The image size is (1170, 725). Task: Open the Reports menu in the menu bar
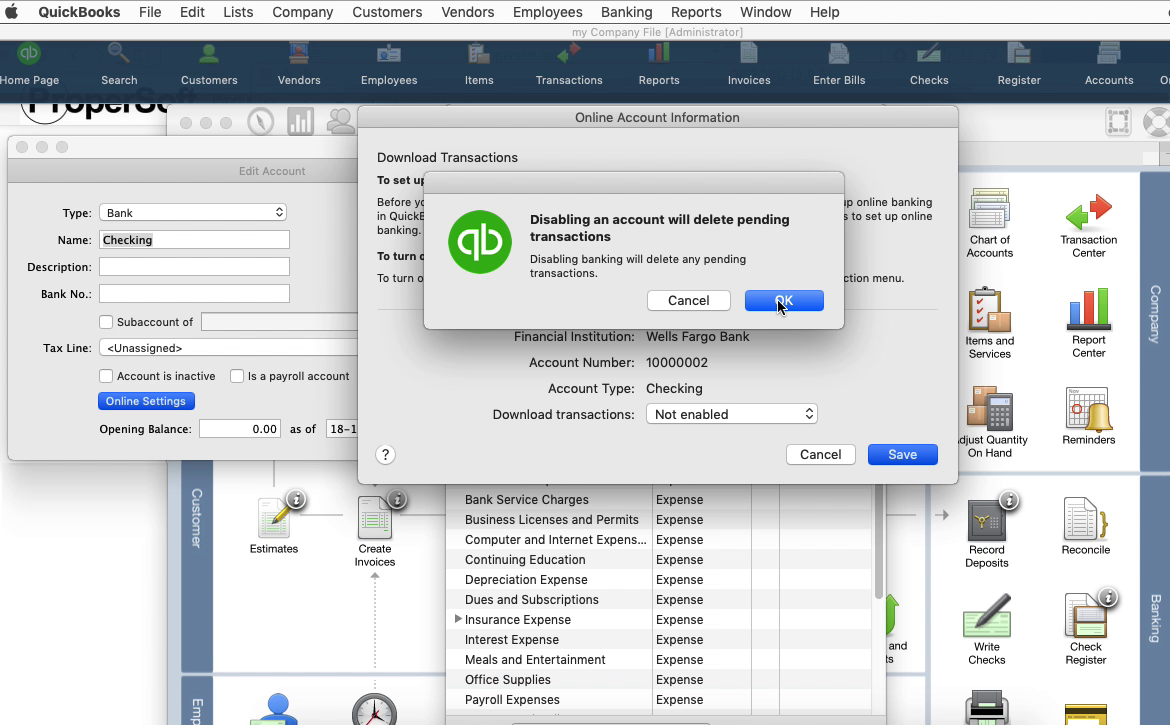click(x=695, y=12)
